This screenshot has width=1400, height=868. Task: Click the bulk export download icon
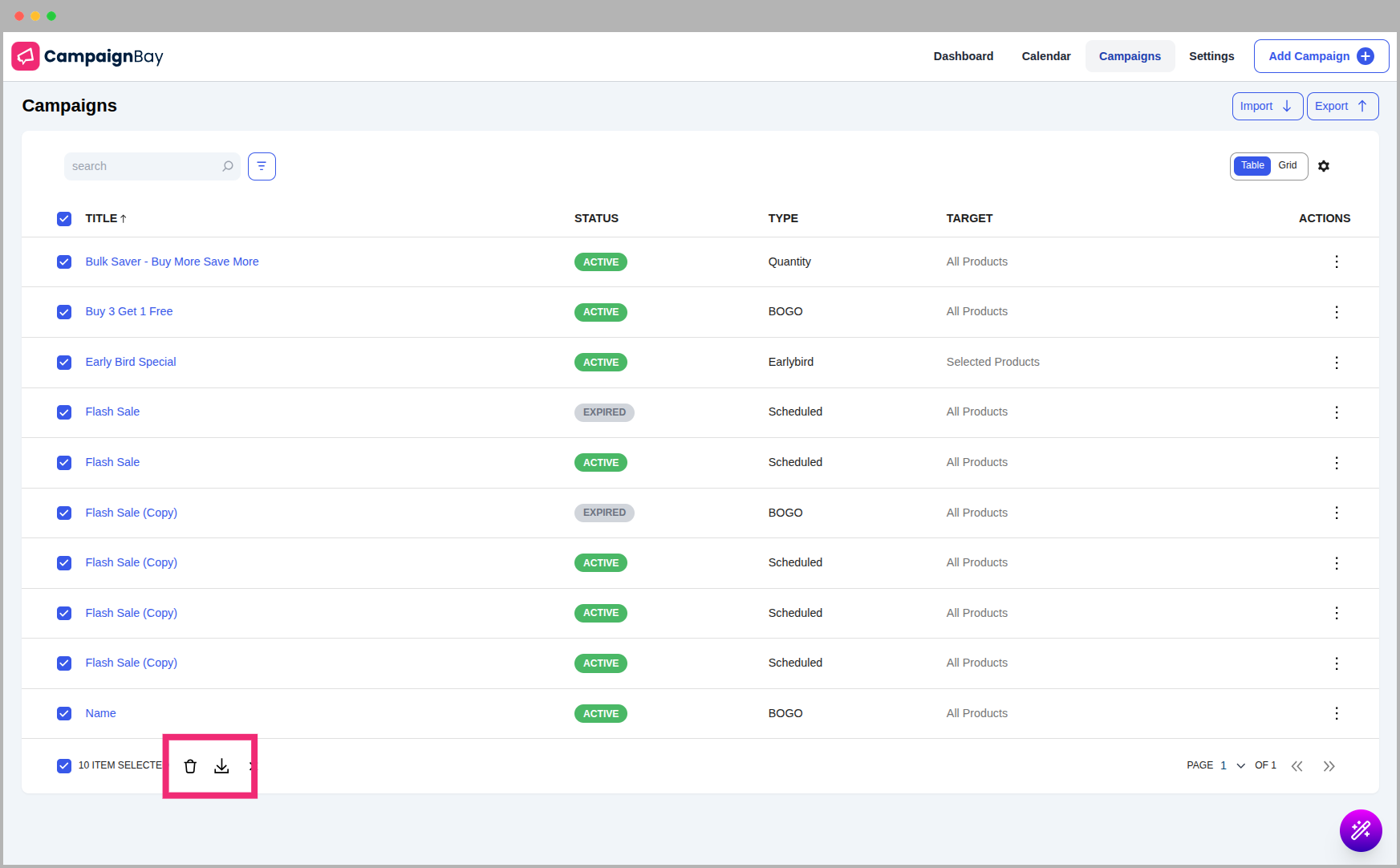221,766
